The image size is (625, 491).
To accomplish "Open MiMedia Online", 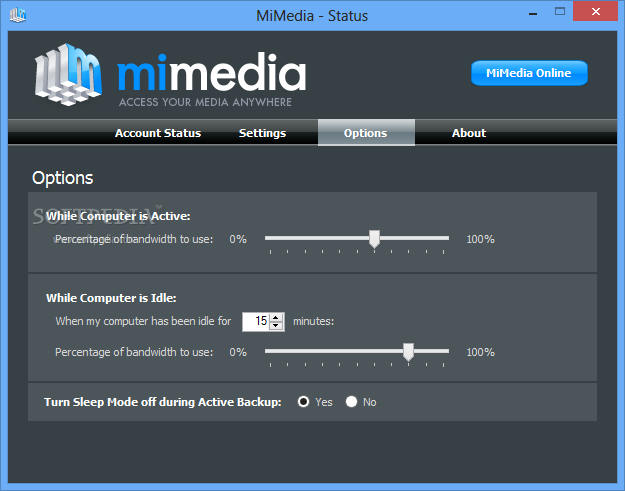I will point(529,73).
